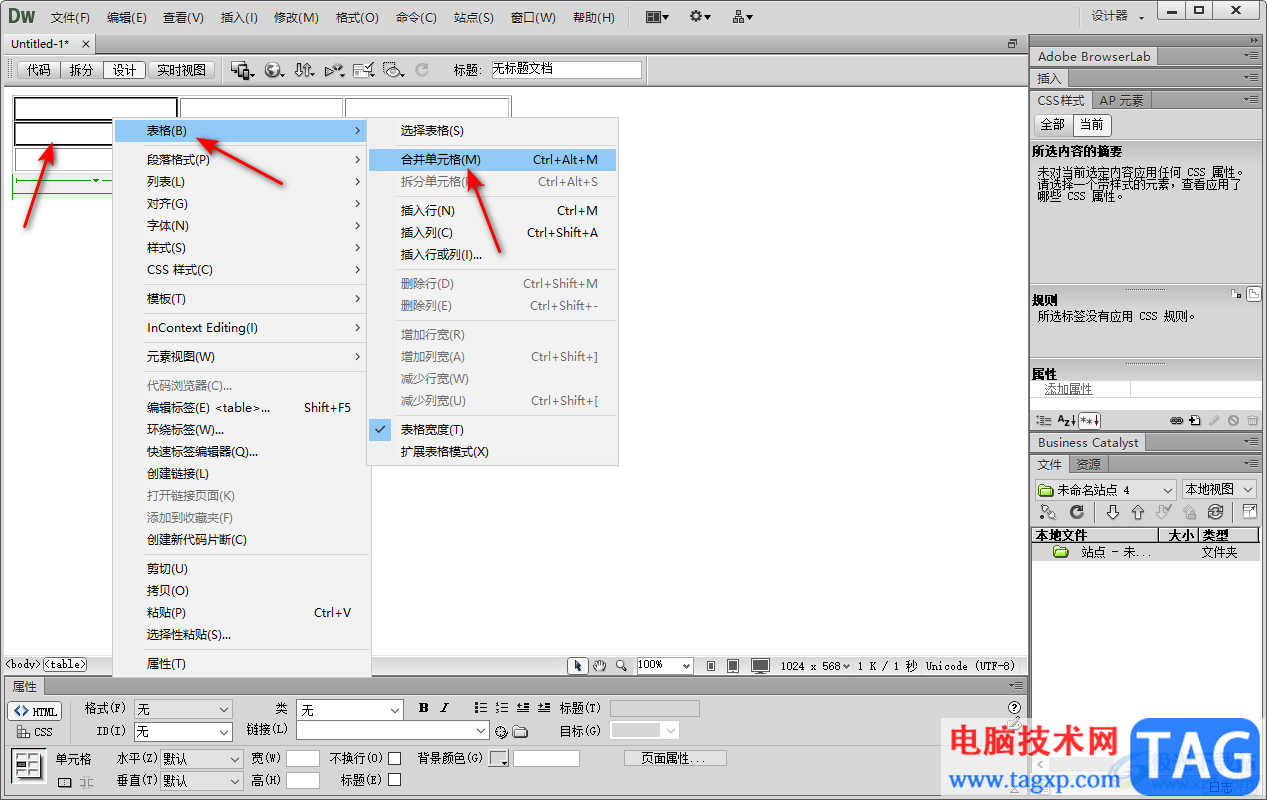Screen dimensions: 1267x800
Task: Open the 设计器 workspace dropdown
Action: coord(1118,16)
